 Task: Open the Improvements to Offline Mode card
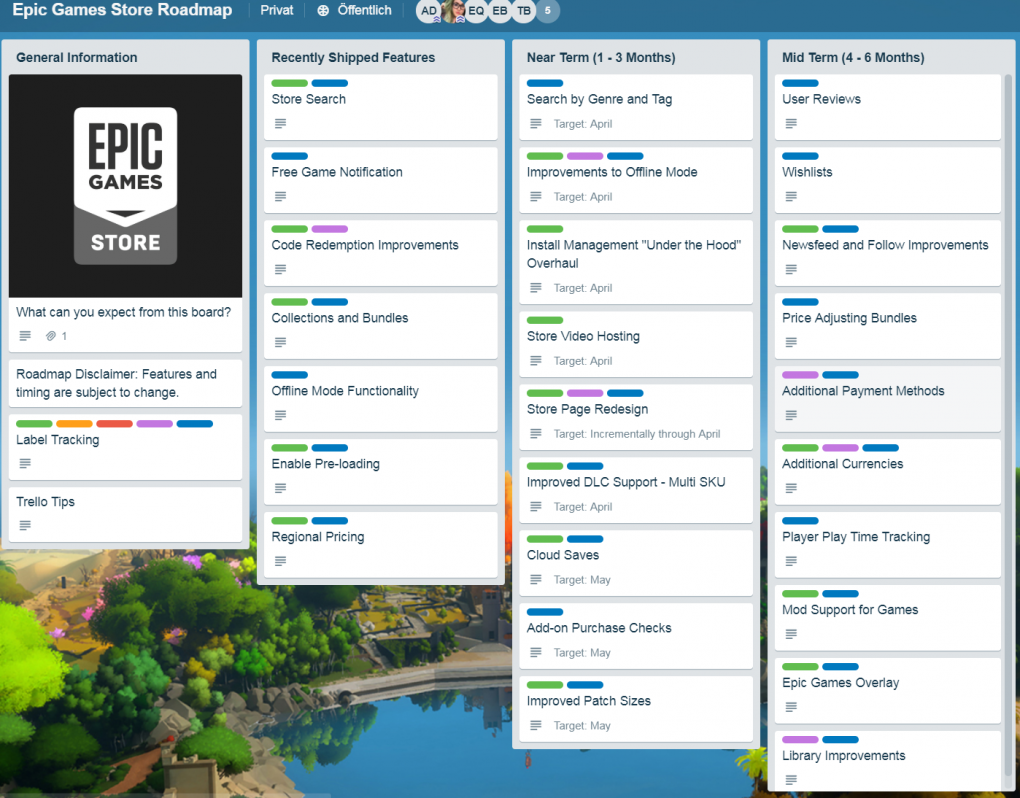[636, 180]
